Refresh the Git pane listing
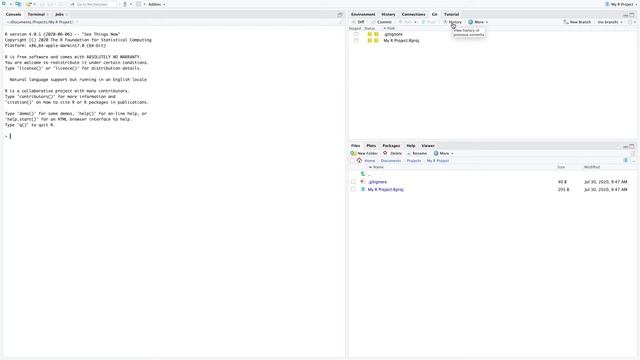Viewport: 640px width, 360px height. tap(630, 22)
